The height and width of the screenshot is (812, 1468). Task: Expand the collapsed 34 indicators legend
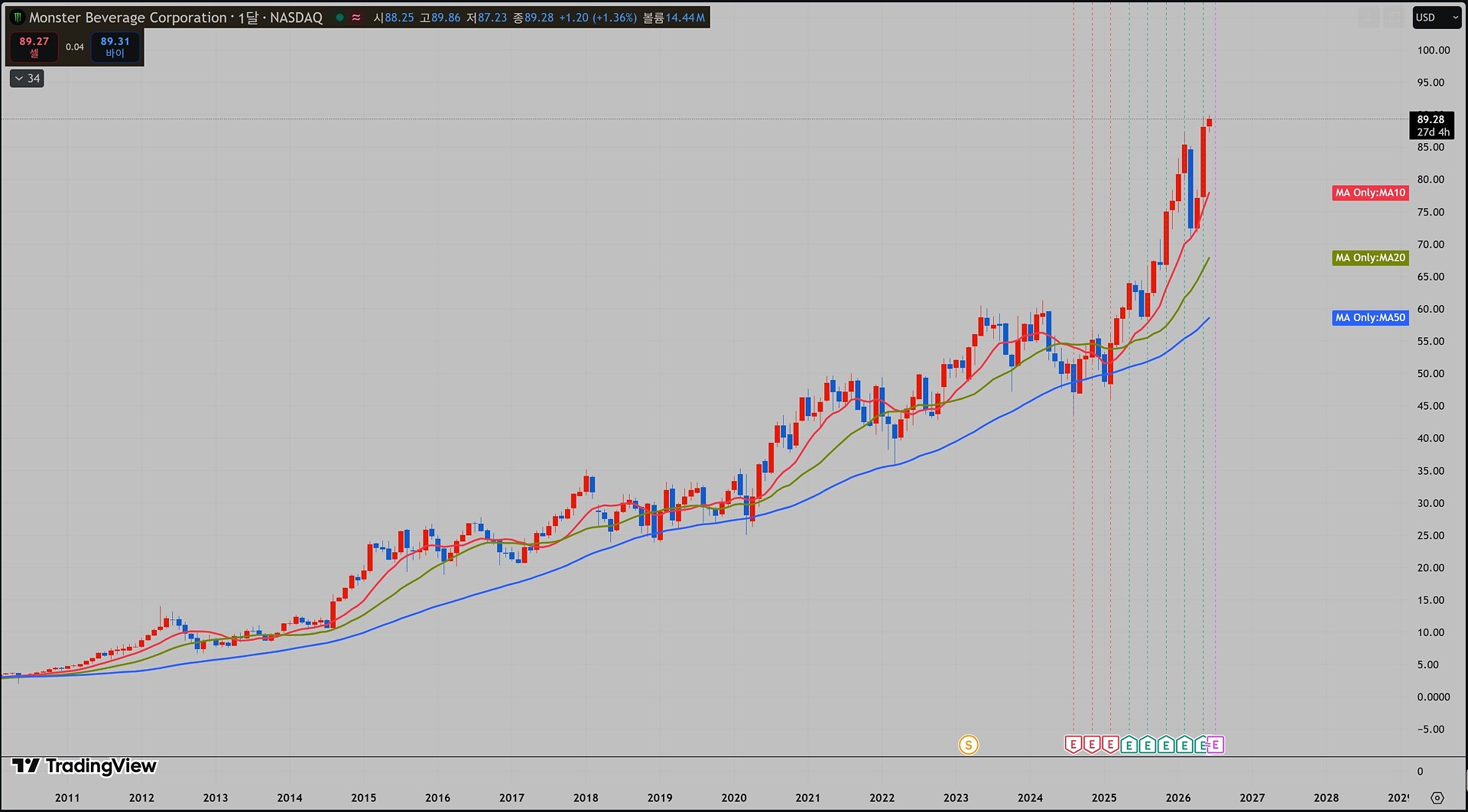tap(27, 78)
